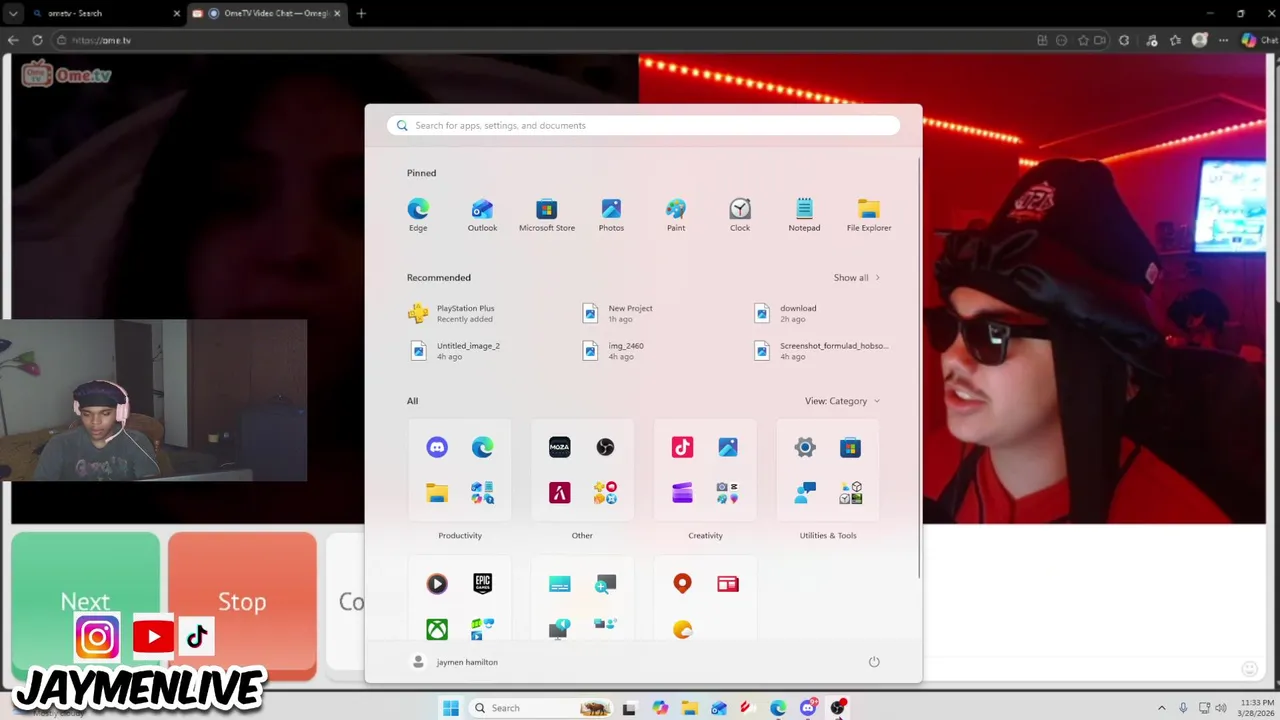
Task: Open File Explorer from the taskbar
Action: point(690,708)
